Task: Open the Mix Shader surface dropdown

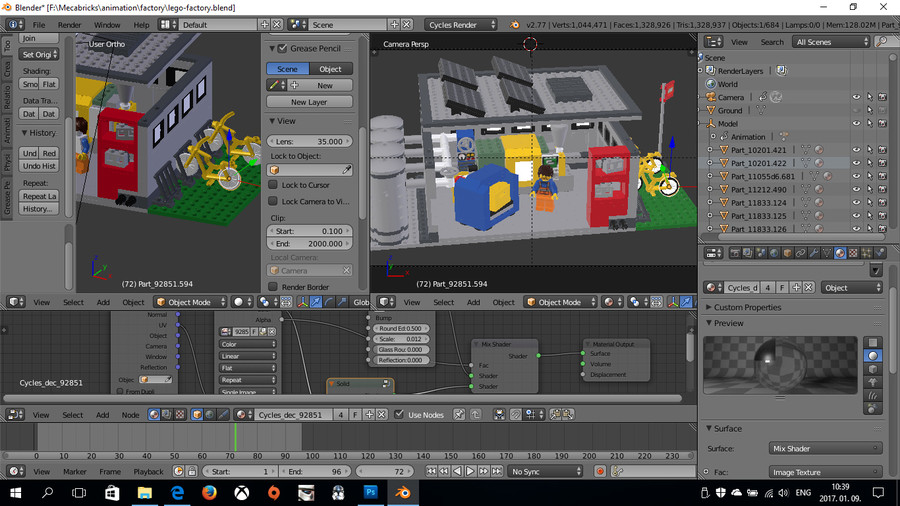Action: click(825, 449)
